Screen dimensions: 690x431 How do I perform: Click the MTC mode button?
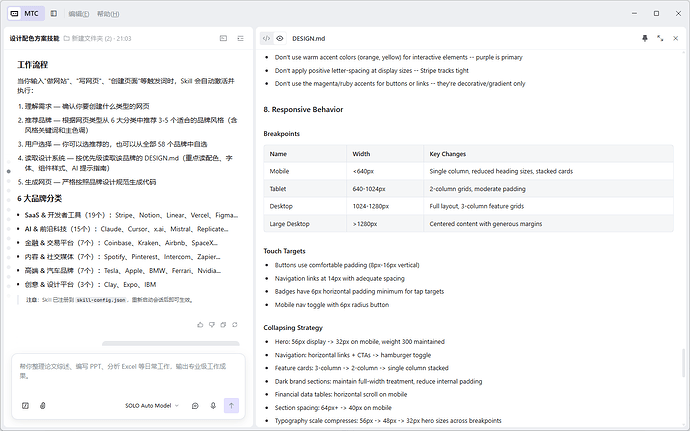(x=26, y=14)
